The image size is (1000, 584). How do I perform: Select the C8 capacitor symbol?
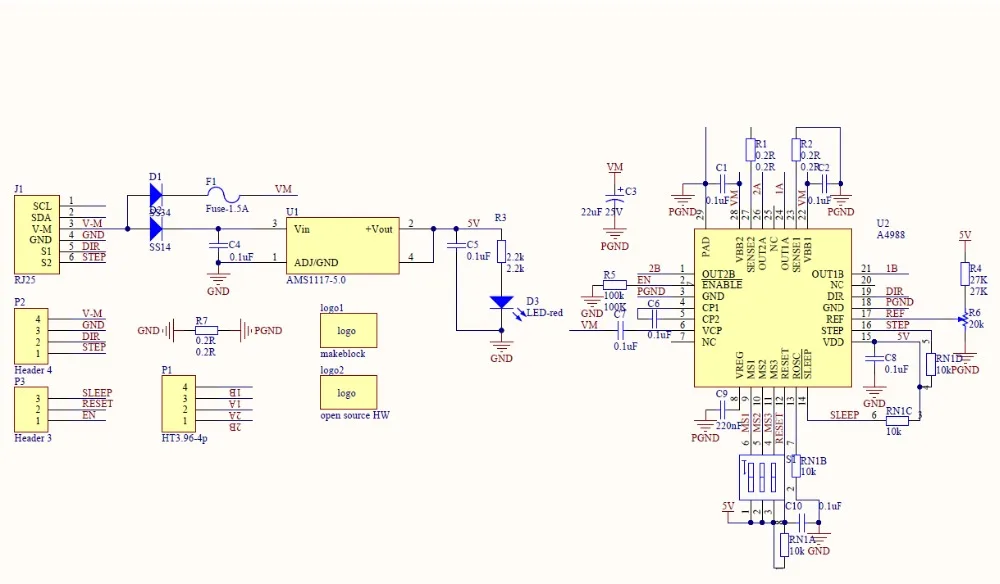point(874,358)
